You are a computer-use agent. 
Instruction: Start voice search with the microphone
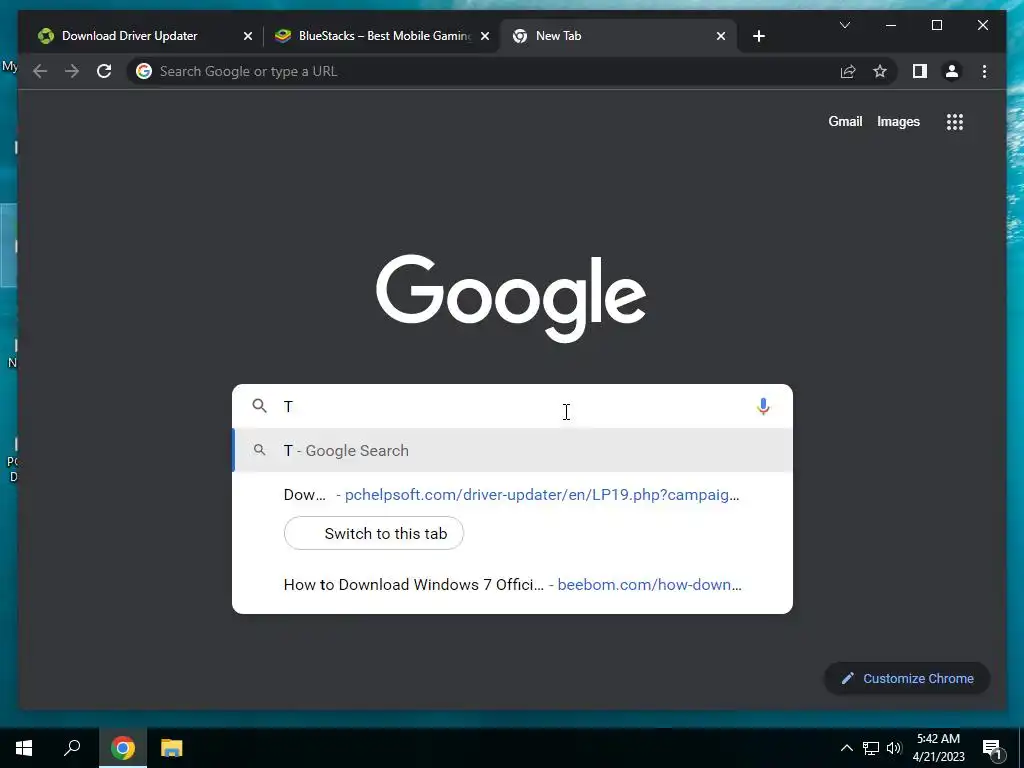763,406
